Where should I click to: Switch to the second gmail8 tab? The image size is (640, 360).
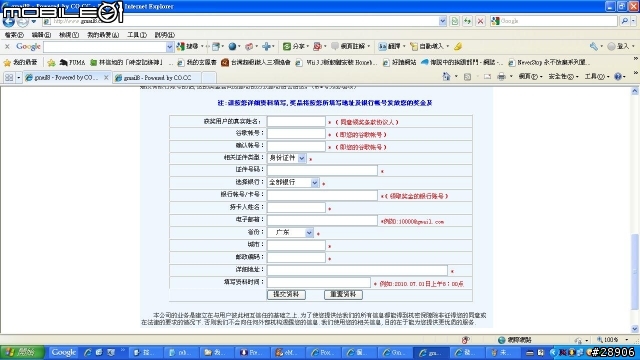coord(157,78)
